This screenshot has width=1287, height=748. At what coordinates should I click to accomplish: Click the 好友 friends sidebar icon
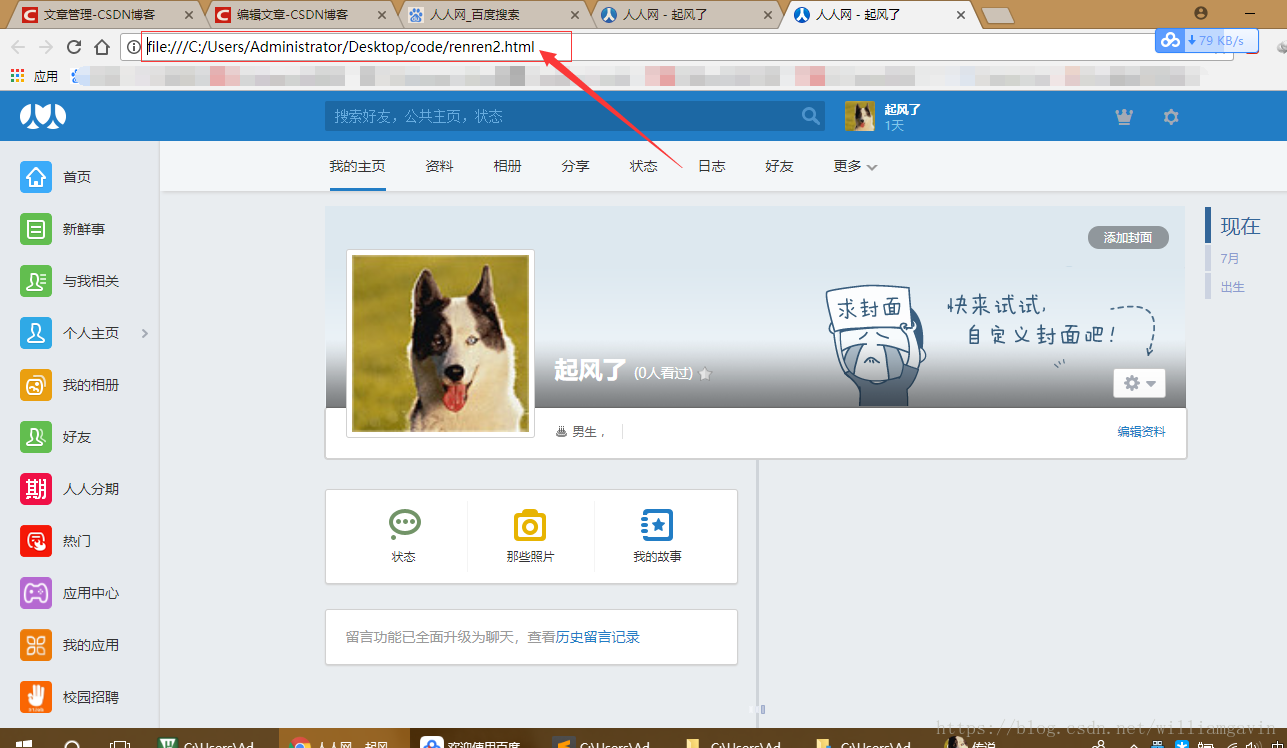click(36, 437)
